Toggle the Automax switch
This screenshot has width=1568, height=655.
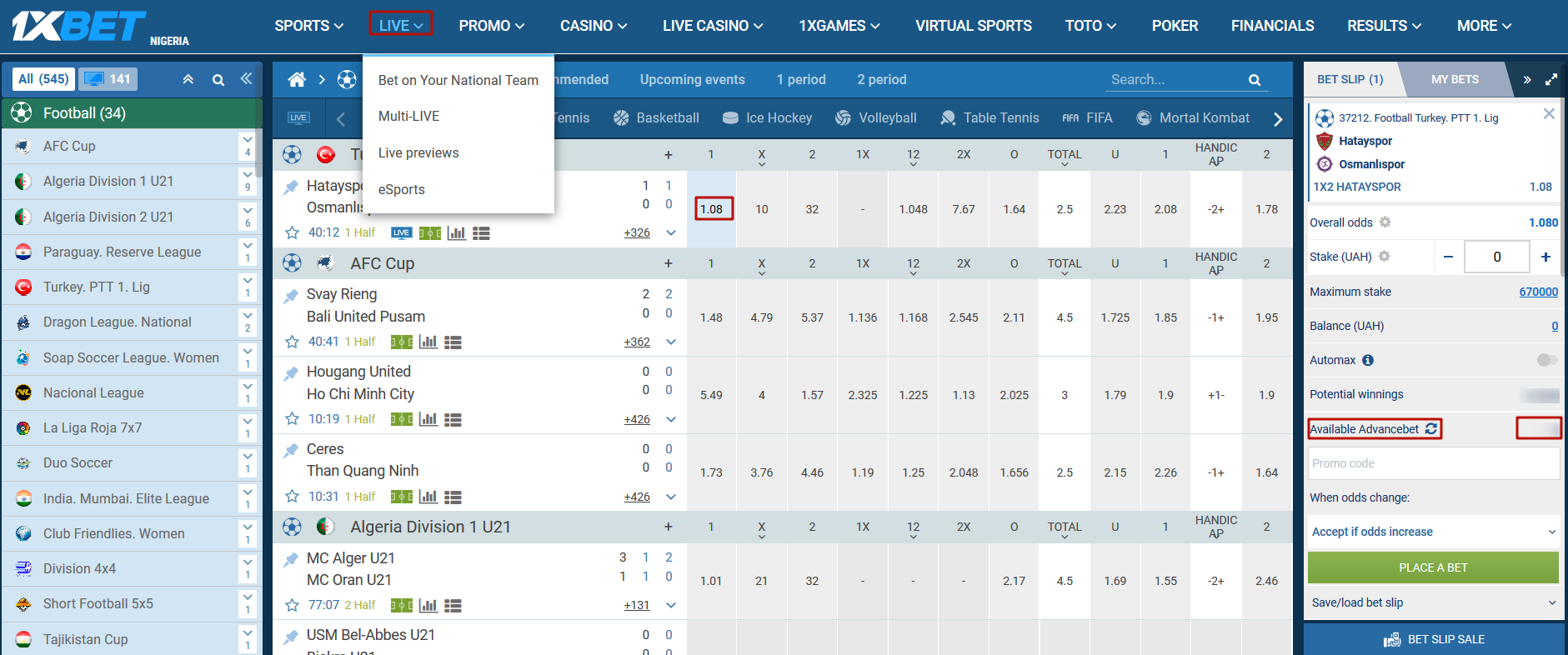click(1547, 360)
